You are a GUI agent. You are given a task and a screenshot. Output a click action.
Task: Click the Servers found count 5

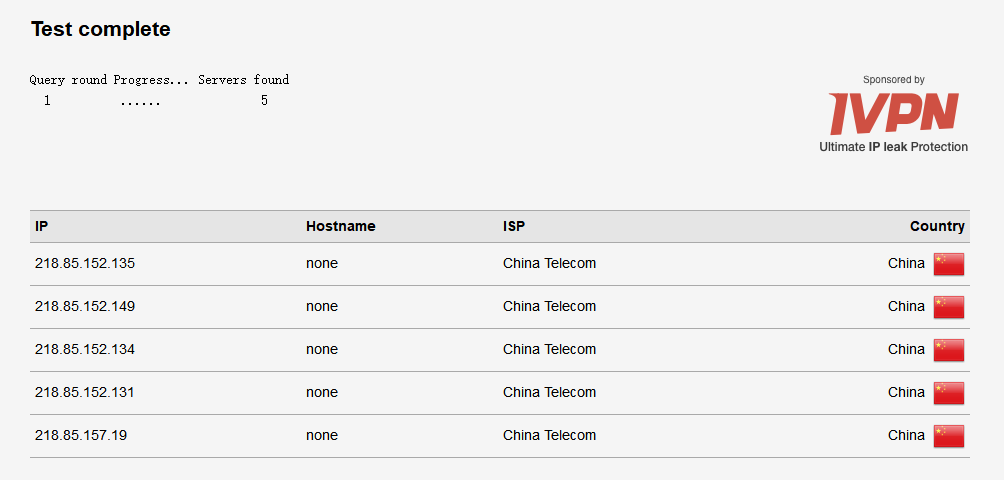coord(264,100)
